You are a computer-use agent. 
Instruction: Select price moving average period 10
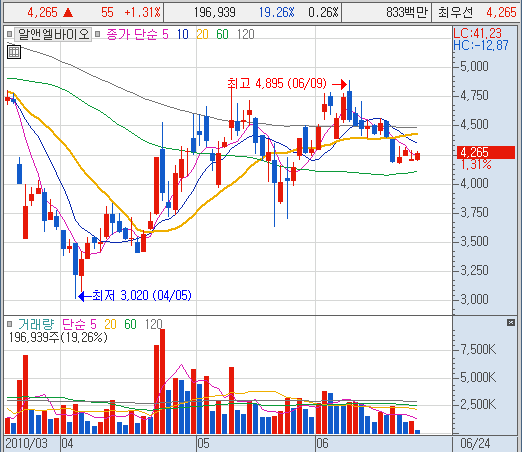click(x=183, y=34)
